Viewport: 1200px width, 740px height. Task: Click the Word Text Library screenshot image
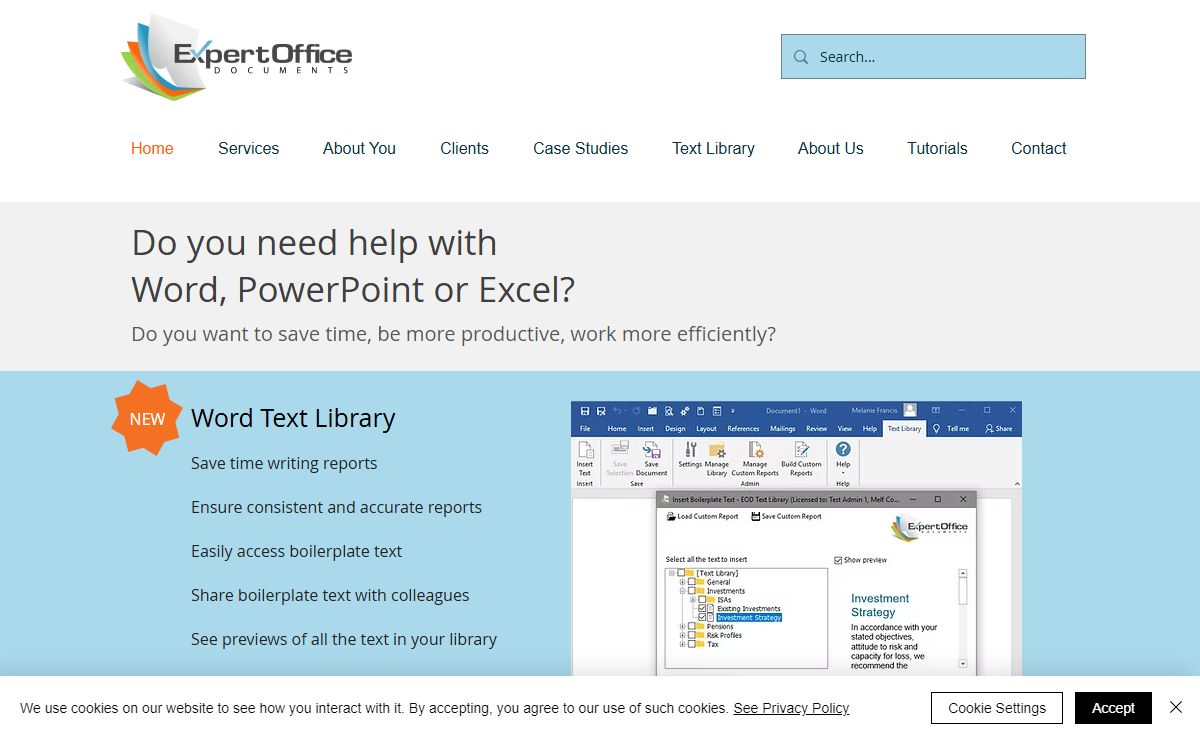click(x=796, y=539)
